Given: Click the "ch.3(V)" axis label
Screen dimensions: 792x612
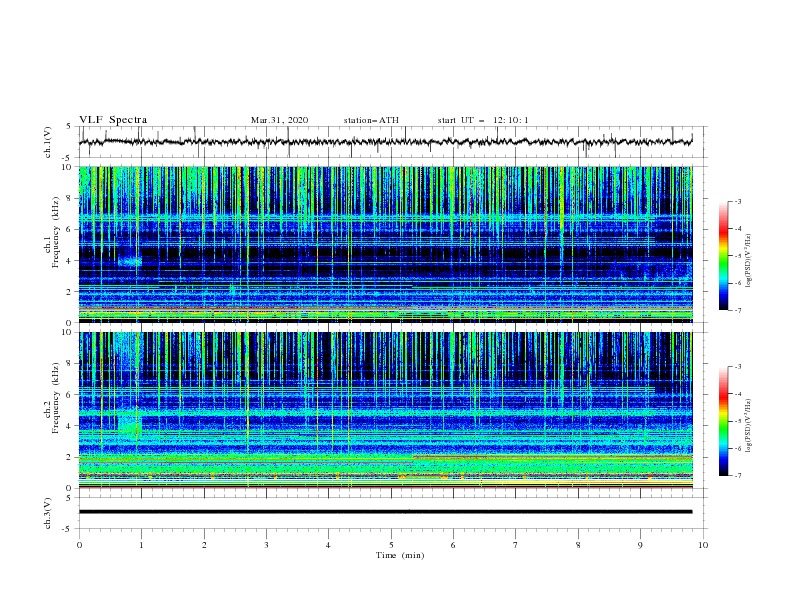Looking at the screenshot, I should point(48,513).
